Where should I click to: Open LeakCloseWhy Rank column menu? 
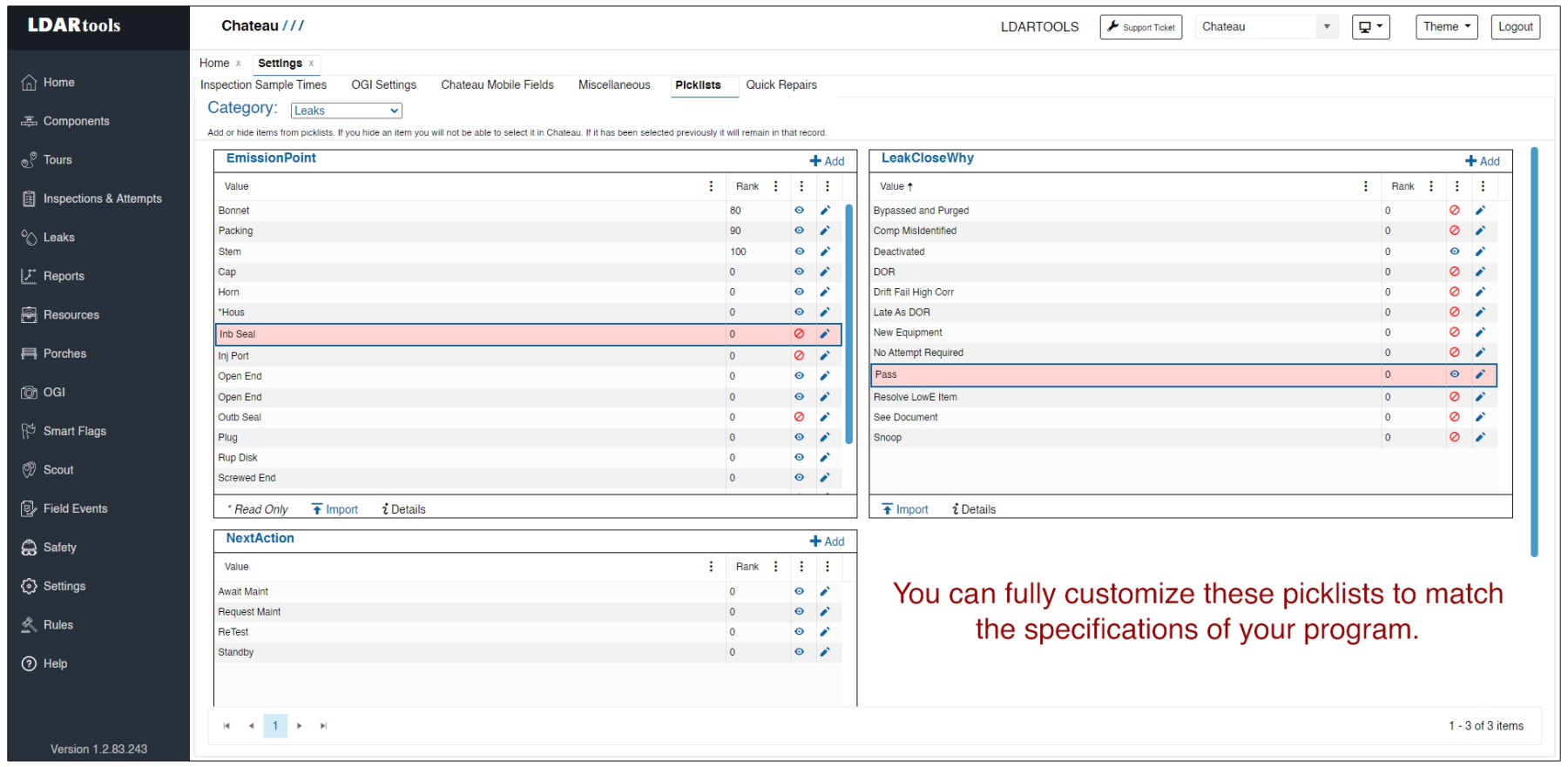[x=1430, y=186]
